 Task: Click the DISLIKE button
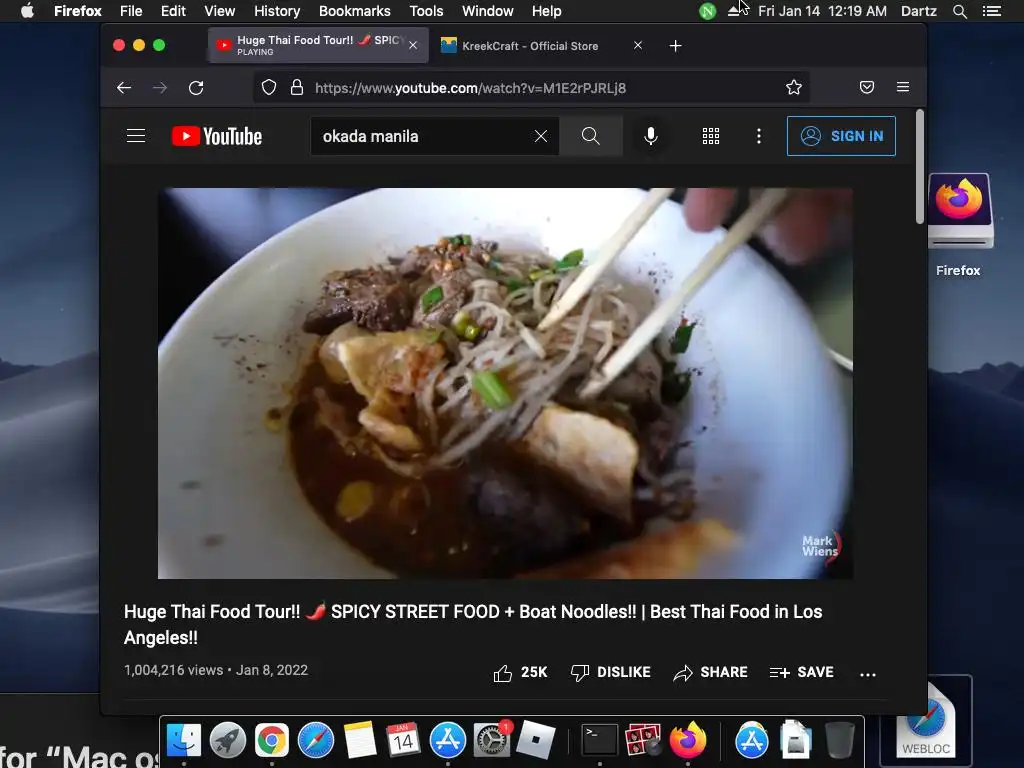coord(611,673)
